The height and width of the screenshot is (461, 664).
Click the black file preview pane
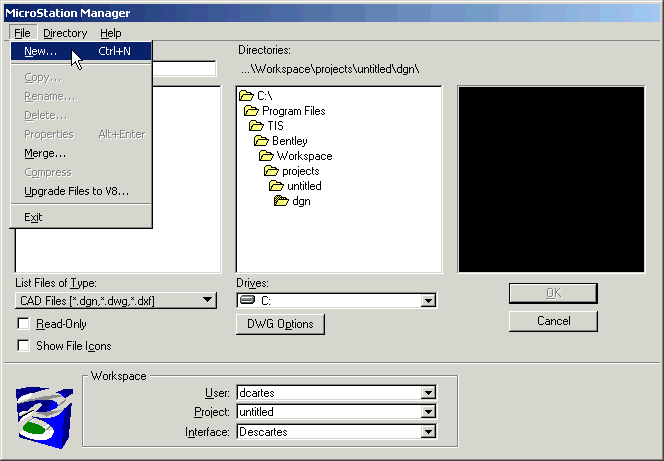[551, 179]
